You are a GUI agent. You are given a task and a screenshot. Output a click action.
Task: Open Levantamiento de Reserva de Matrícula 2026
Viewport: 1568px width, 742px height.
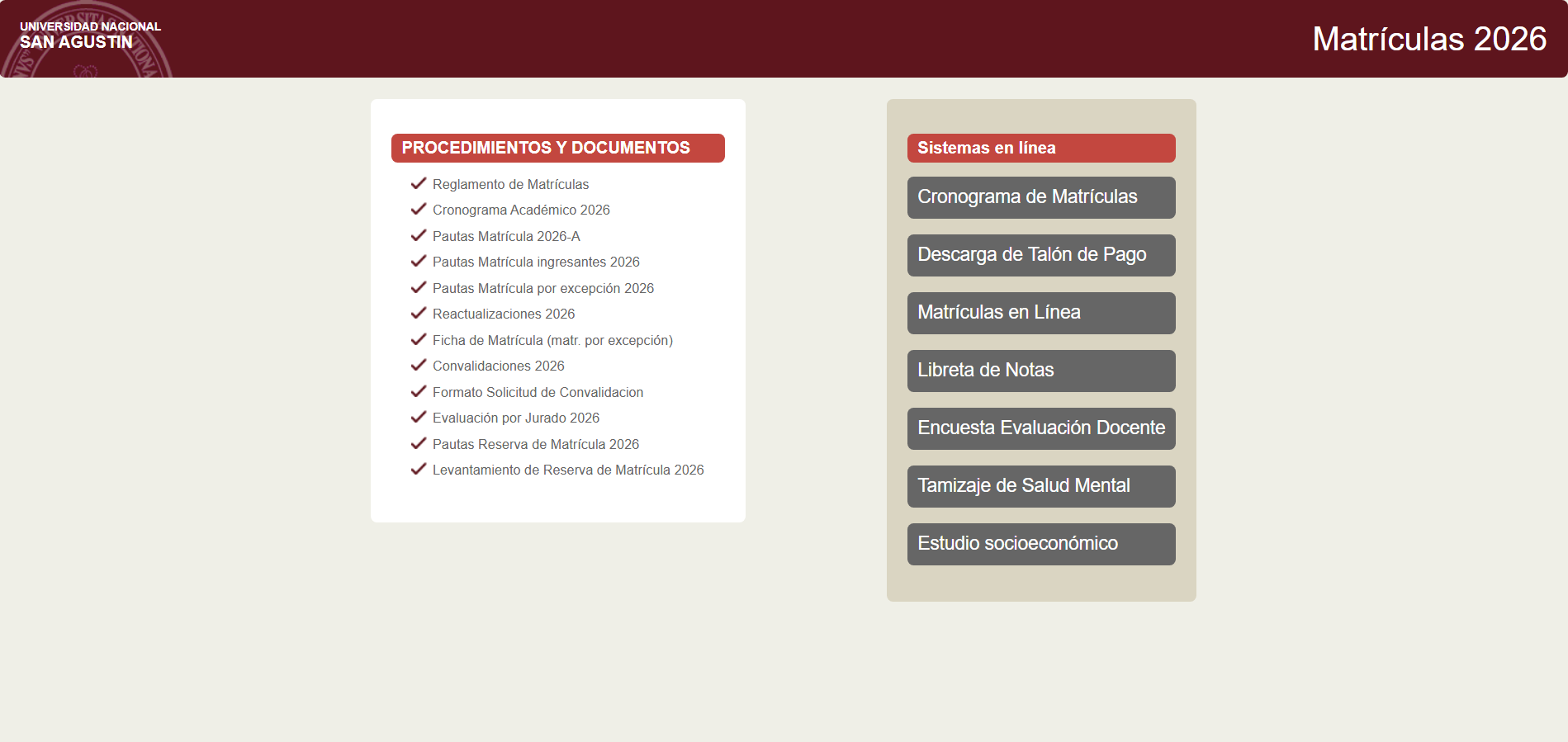point(568,470)
